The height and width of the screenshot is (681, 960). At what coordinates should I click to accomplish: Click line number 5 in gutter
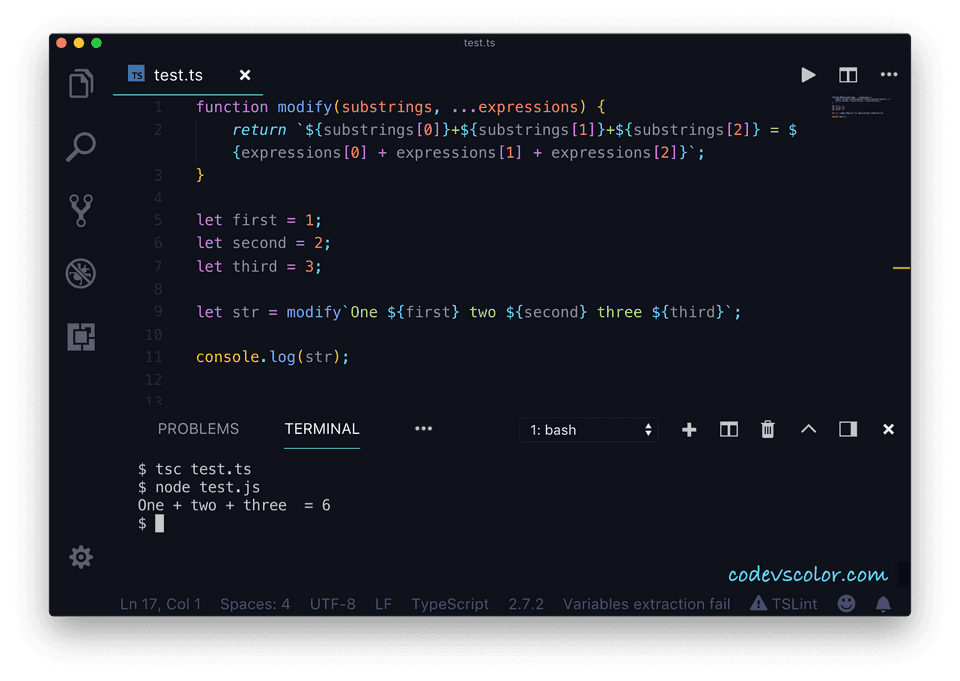point(158,220)
